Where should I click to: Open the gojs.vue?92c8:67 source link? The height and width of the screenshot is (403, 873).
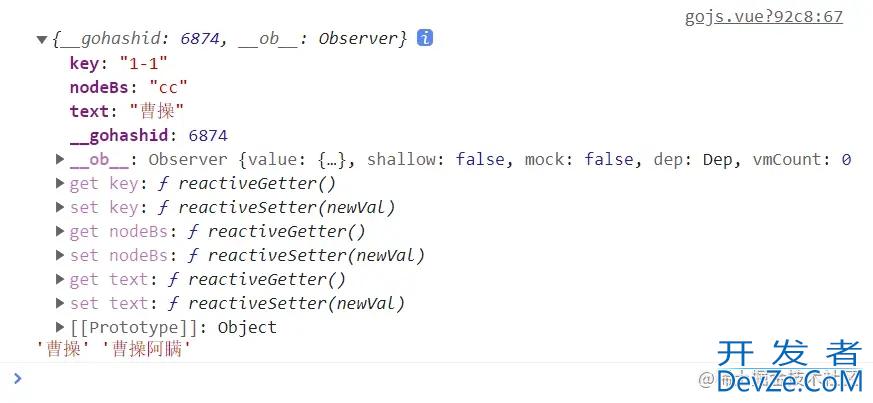763,17
